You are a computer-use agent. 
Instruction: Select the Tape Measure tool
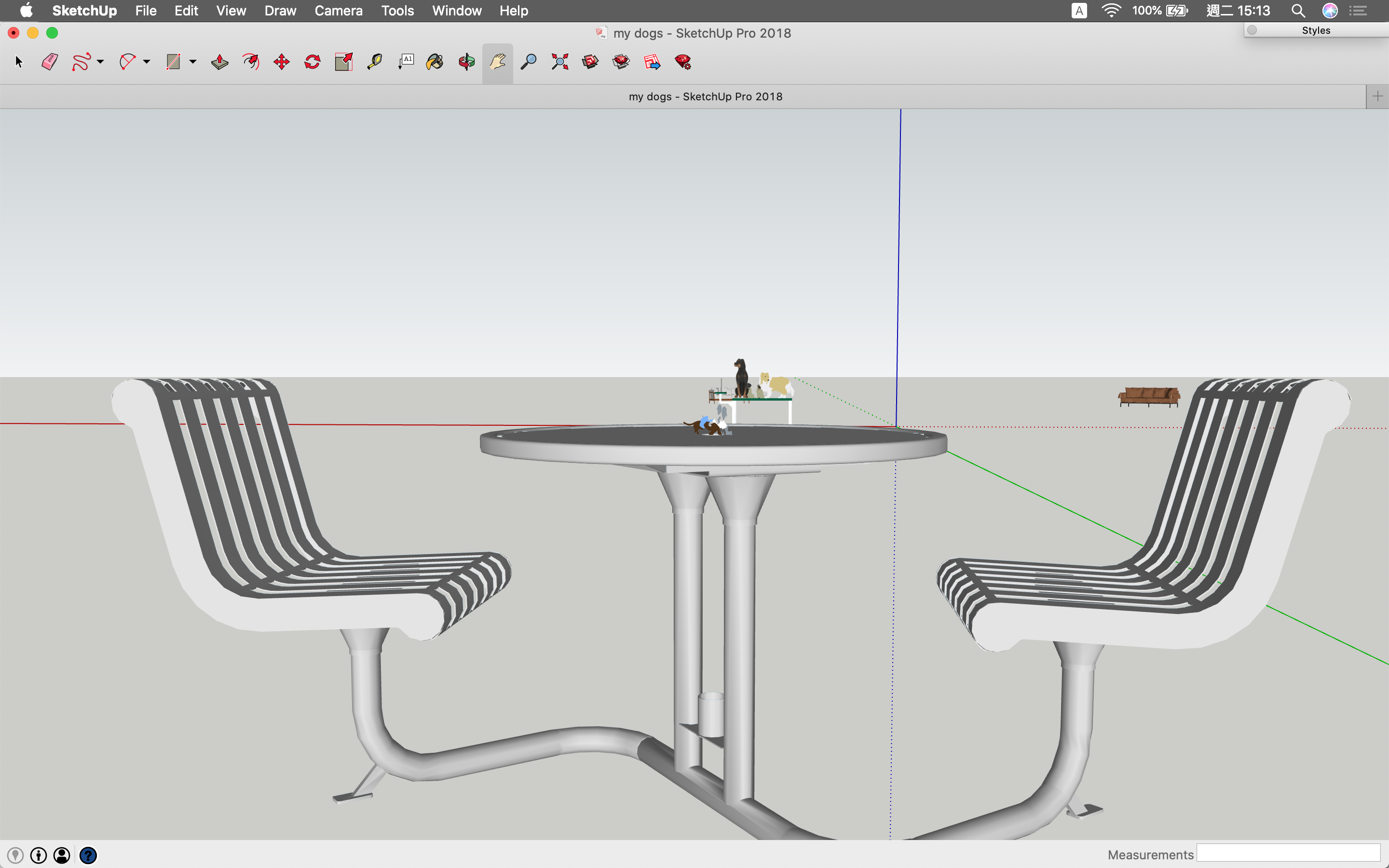pos(374,62)
